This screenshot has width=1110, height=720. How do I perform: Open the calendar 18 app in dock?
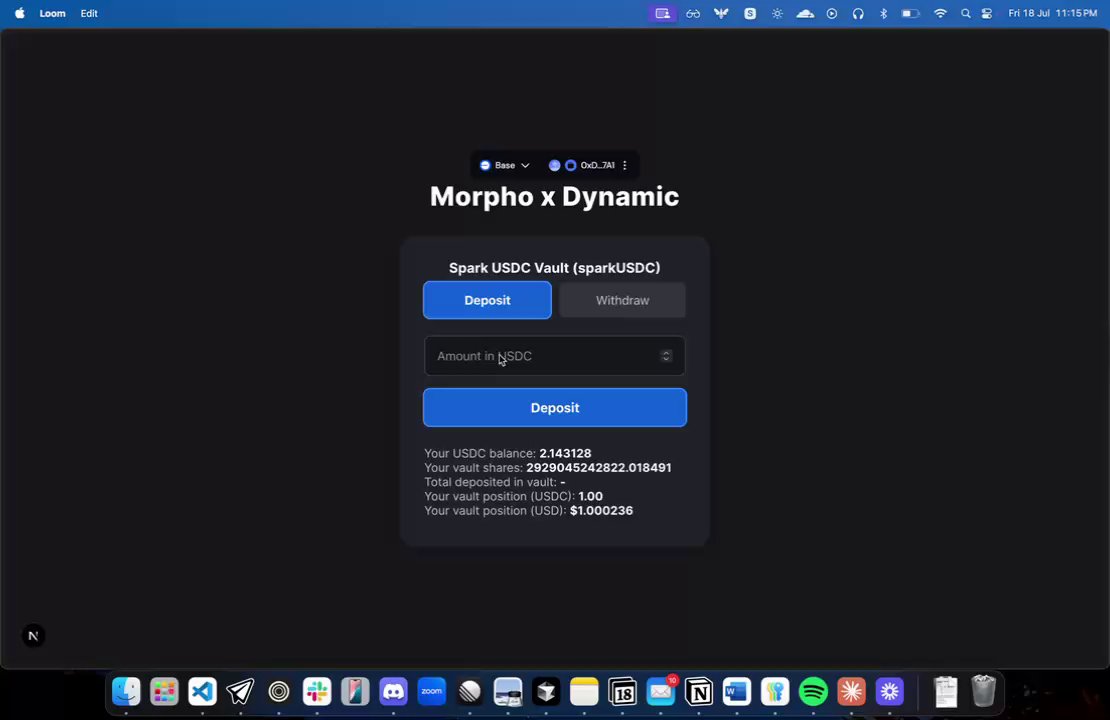[622, 692]
